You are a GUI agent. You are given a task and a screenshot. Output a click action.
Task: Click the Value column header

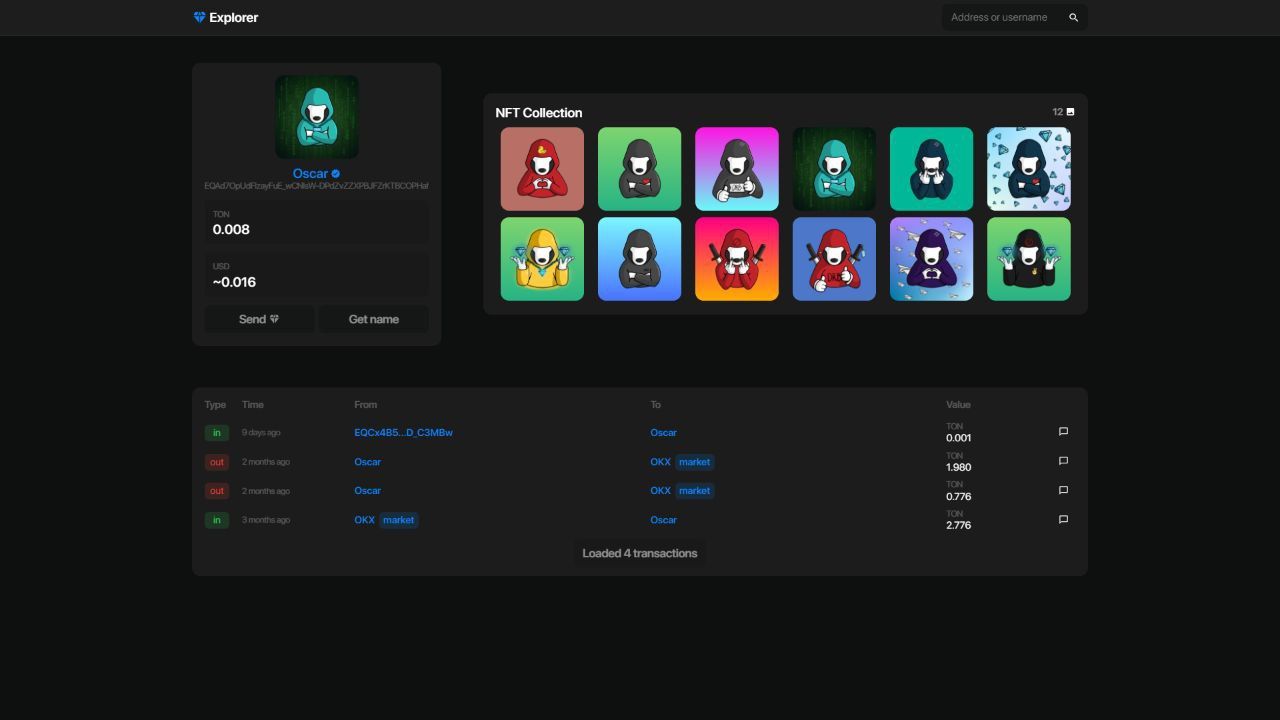click(958, 405)
